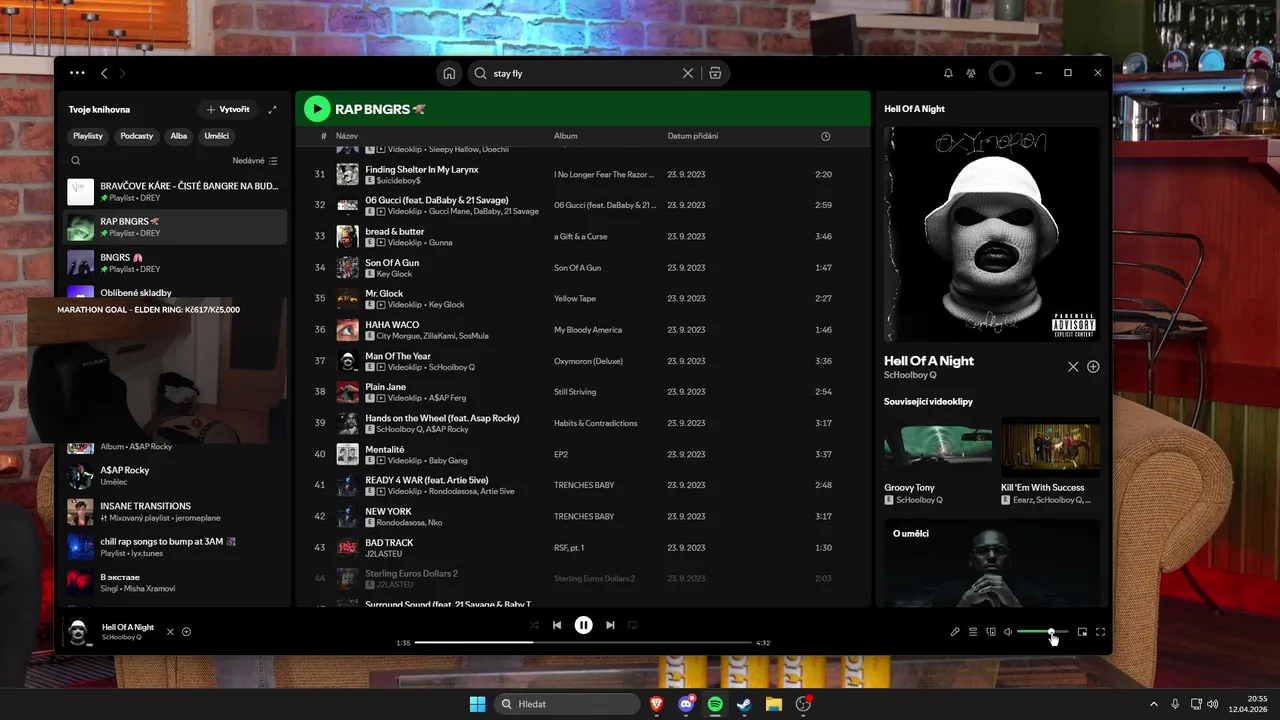This screenshot has height=720, width=1280.
Task: Search within Tvoje knihovna
Action: pos(76,160)
